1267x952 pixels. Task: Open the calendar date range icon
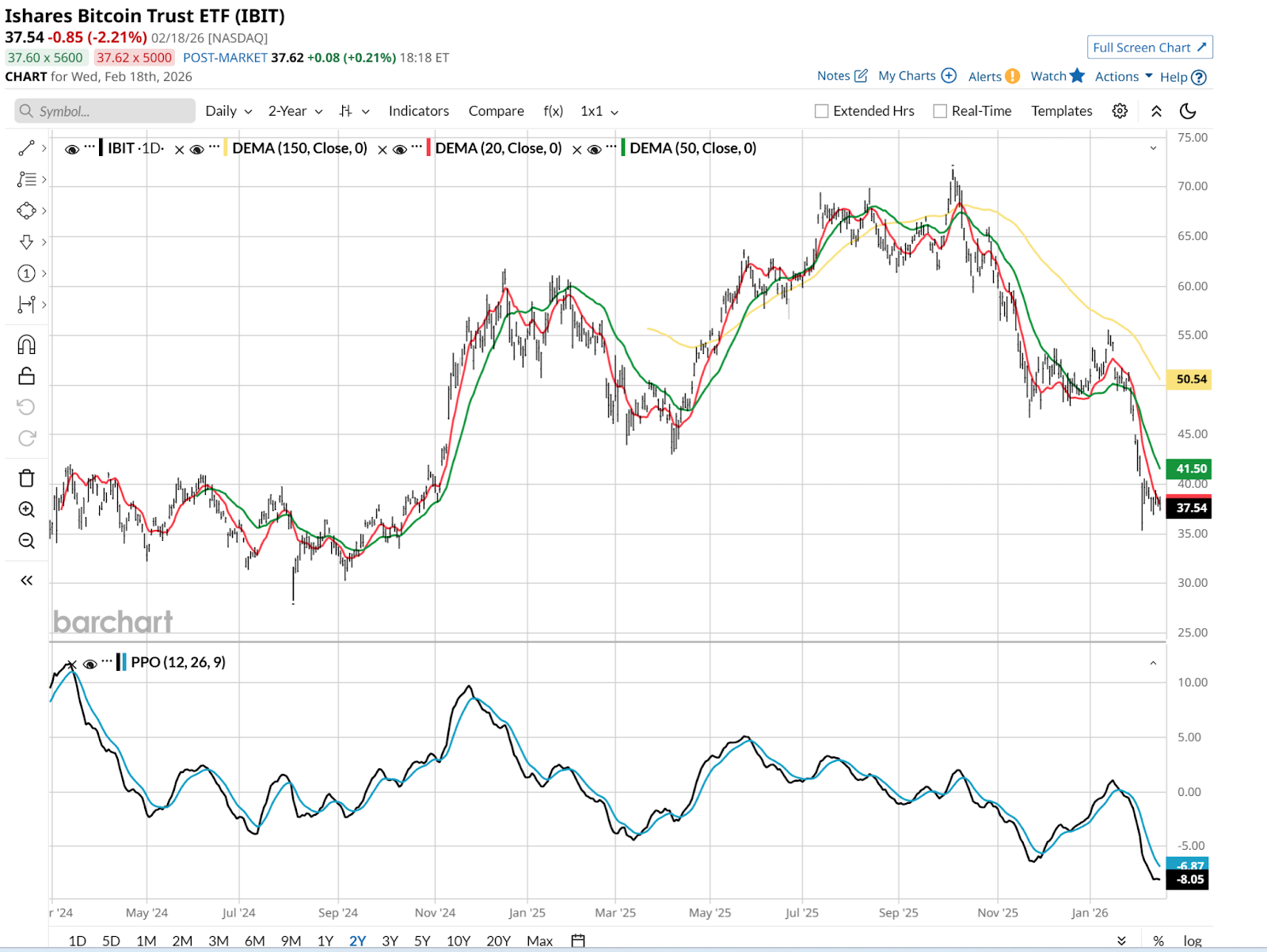(578, 941)
